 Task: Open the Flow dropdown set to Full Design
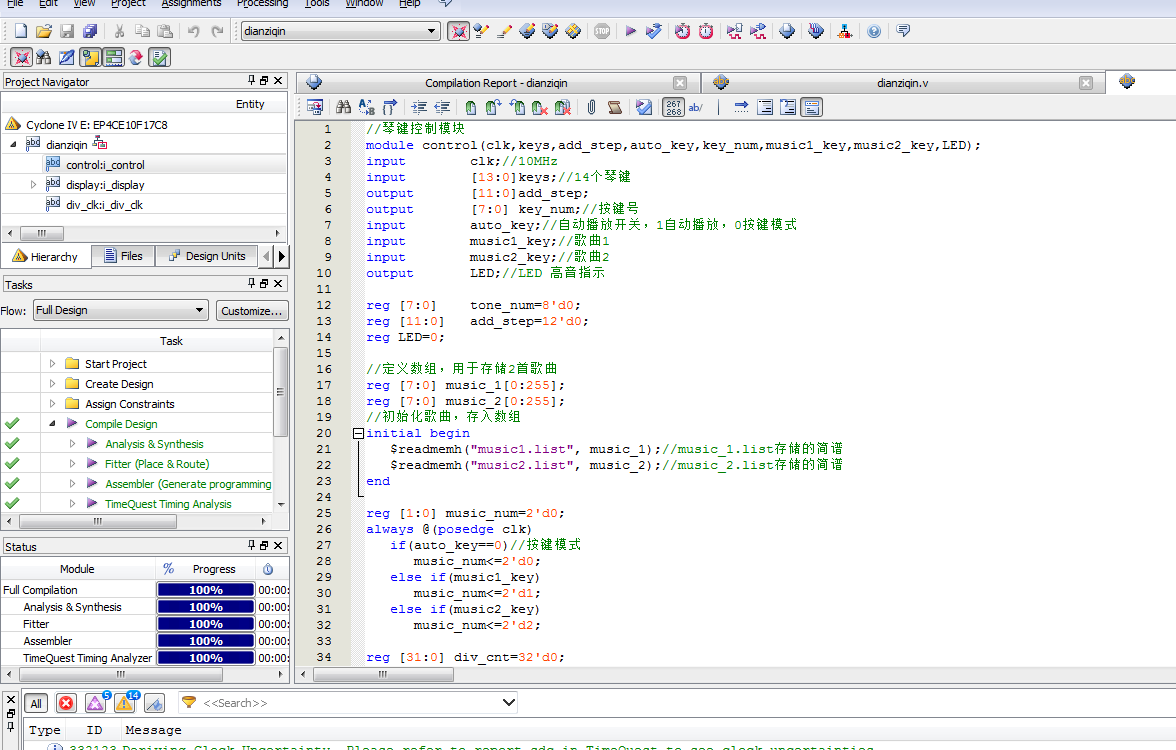coord(120,310)
